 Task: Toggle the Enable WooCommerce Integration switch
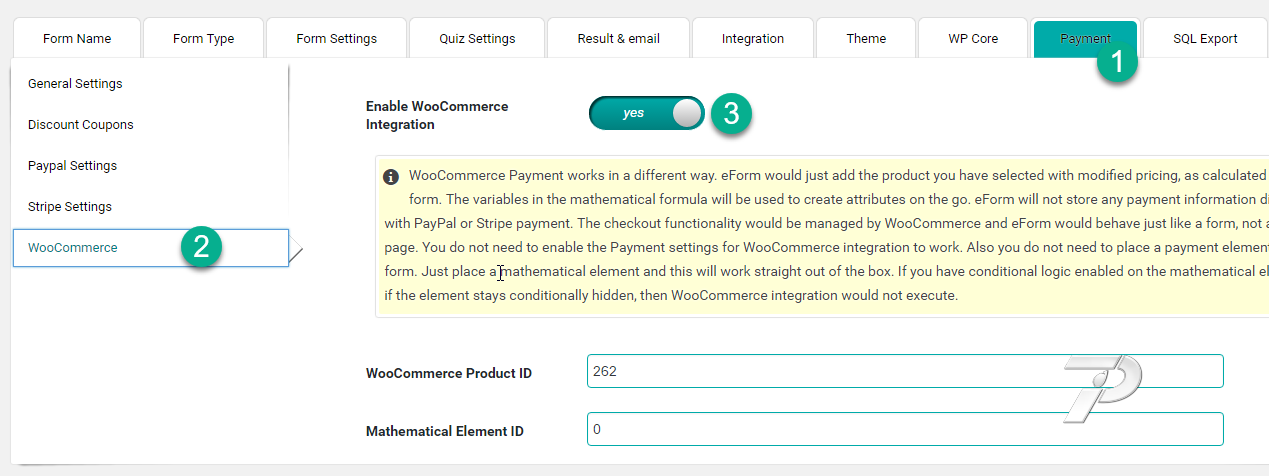pyautogui.click(x=647, y=113)
